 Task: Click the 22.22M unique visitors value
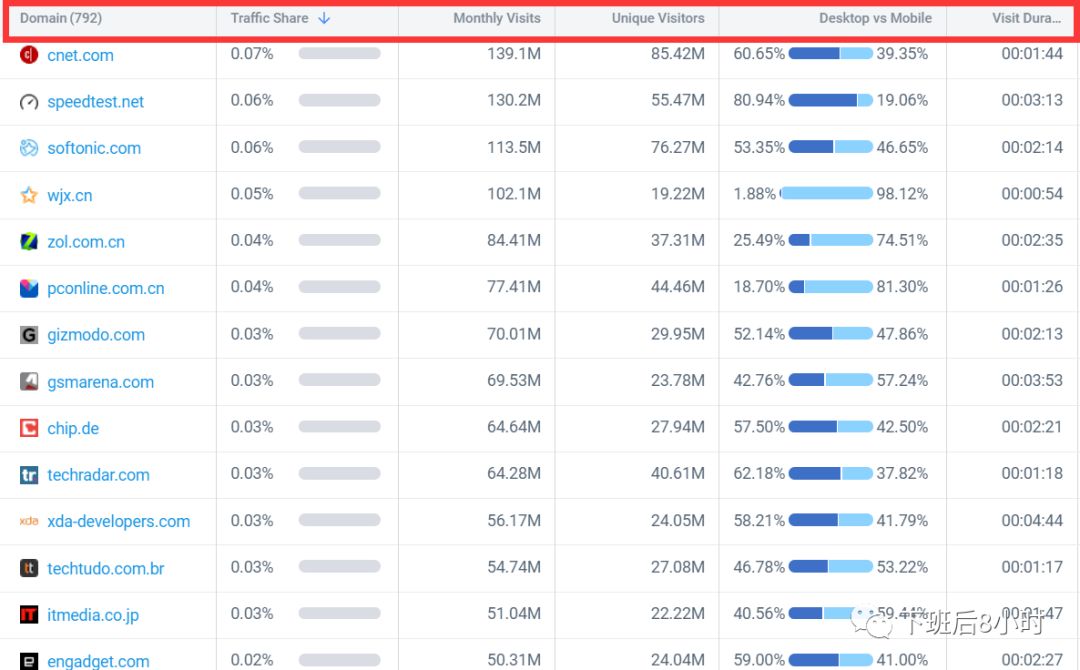click(x=678, y=614)
